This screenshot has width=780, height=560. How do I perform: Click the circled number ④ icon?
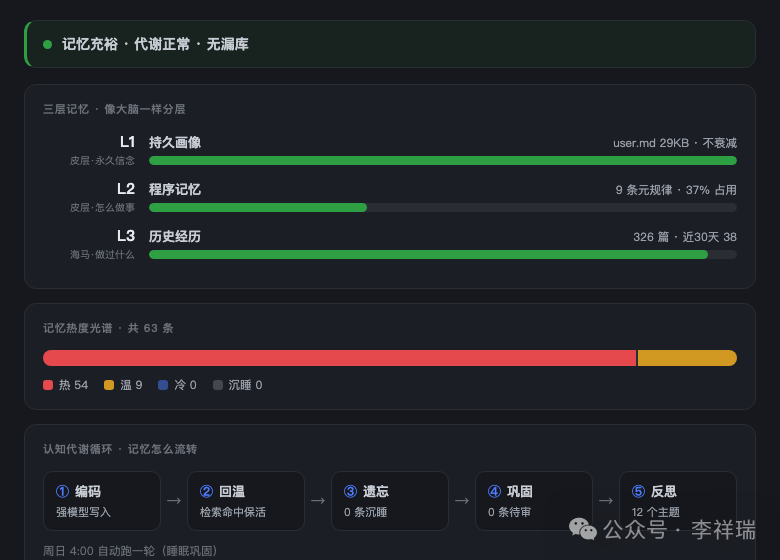click(x=494, y=491)
